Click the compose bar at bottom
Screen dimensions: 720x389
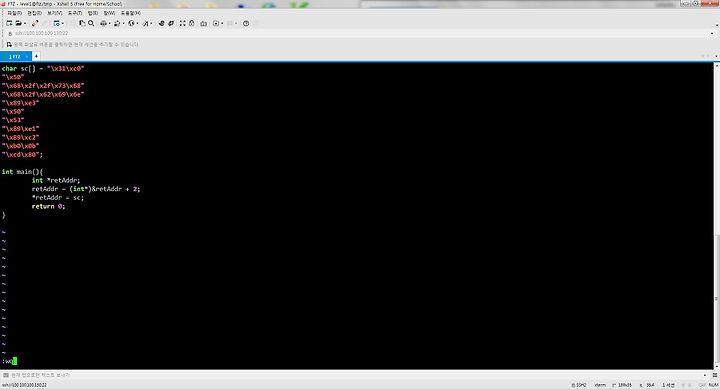pyautogui.click(x=358, y=375)
